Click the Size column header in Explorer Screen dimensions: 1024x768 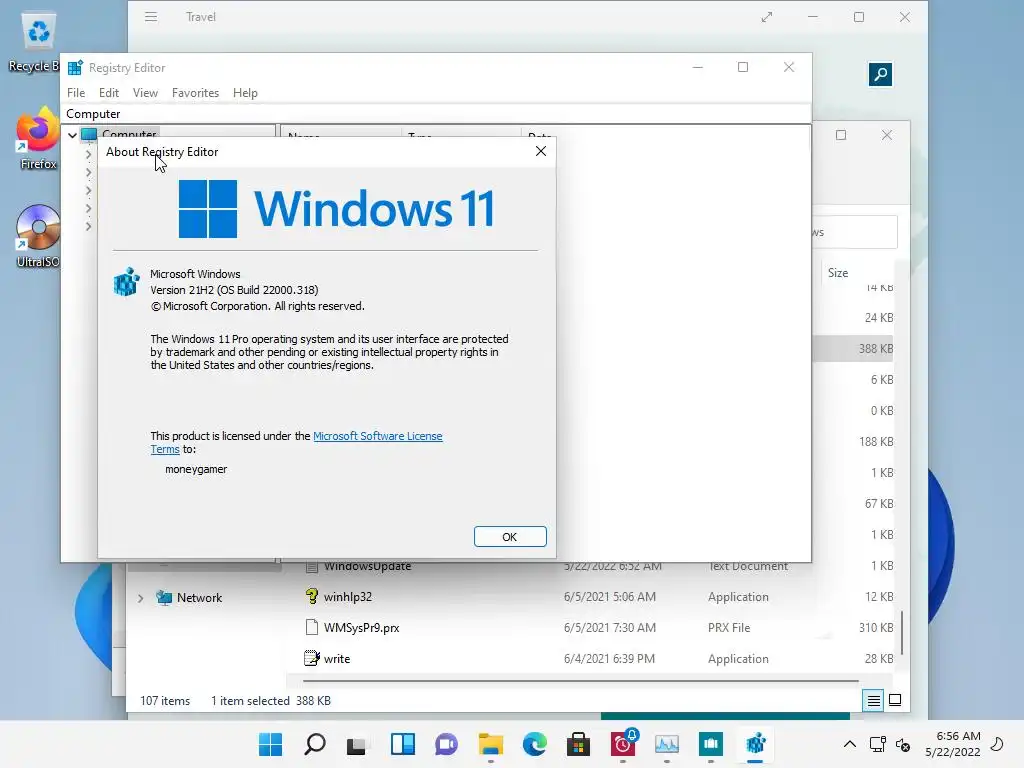[x=838, y=273]
